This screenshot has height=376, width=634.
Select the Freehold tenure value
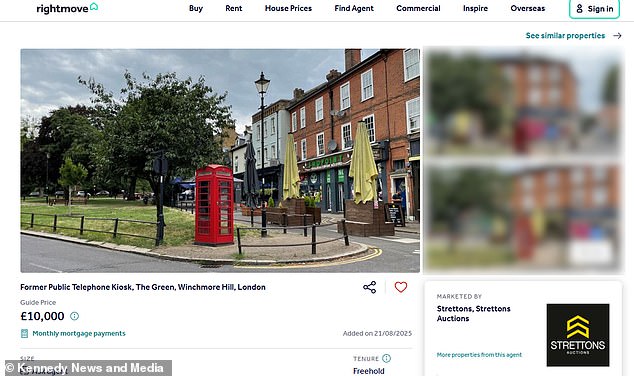[369, 371]
